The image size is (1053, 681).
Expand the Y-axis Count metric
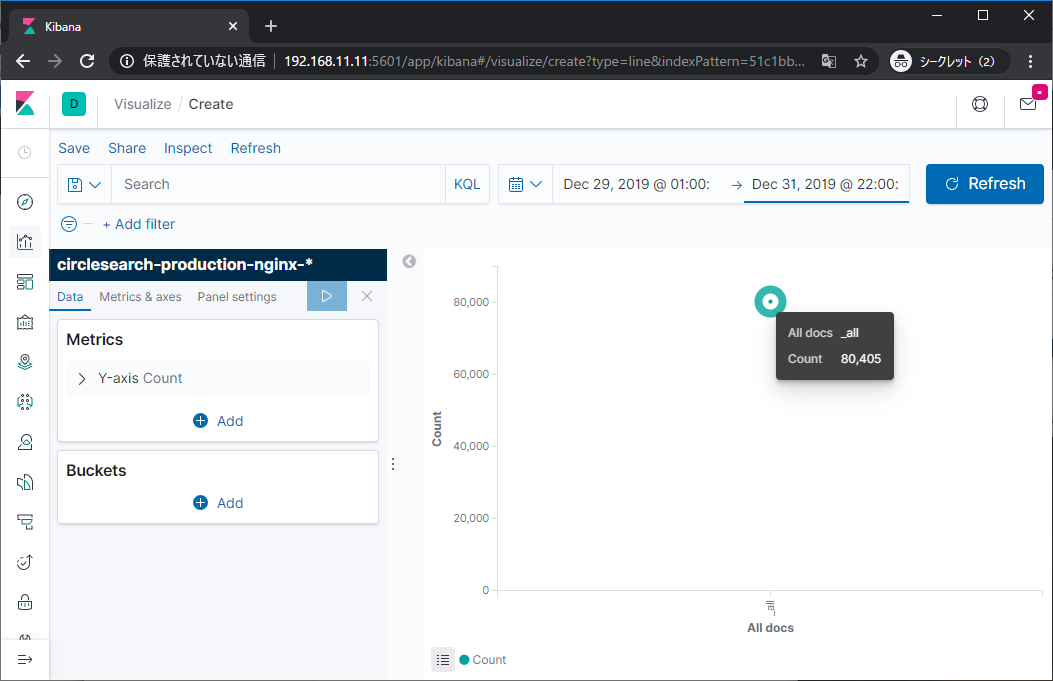[x=82, y=379]
